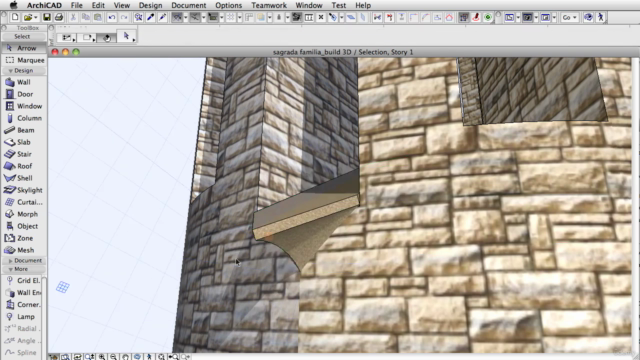The width and height of the screenshot is (640, 360).
Task: Print using the printer icon
Action: [59, 17]
